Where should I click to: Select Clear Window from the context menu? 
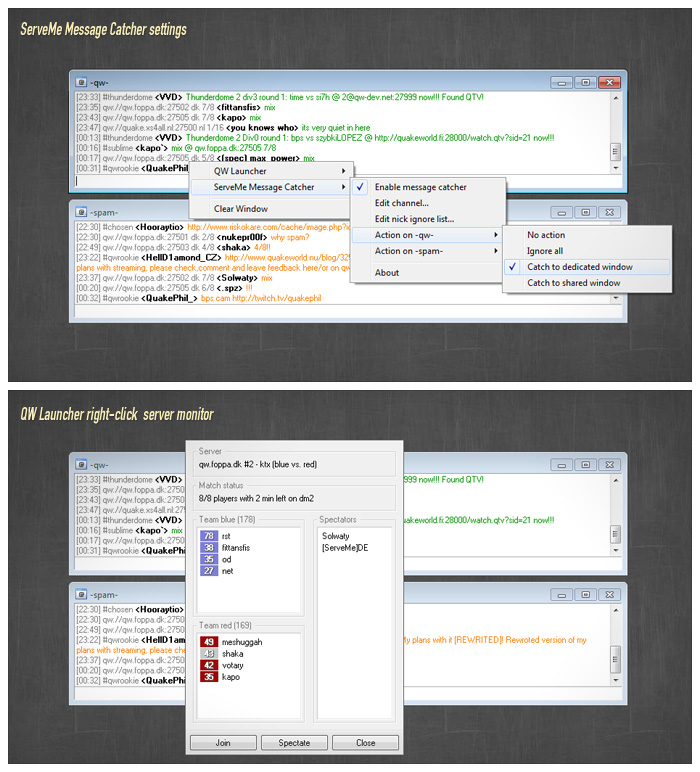pos(241,209)
